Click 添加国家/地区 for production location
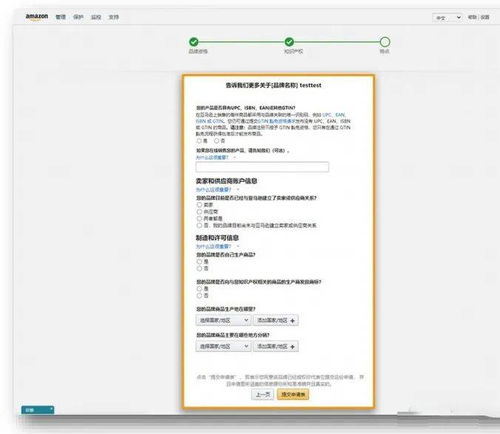500x434 pixels. click(x=276, y=320)
